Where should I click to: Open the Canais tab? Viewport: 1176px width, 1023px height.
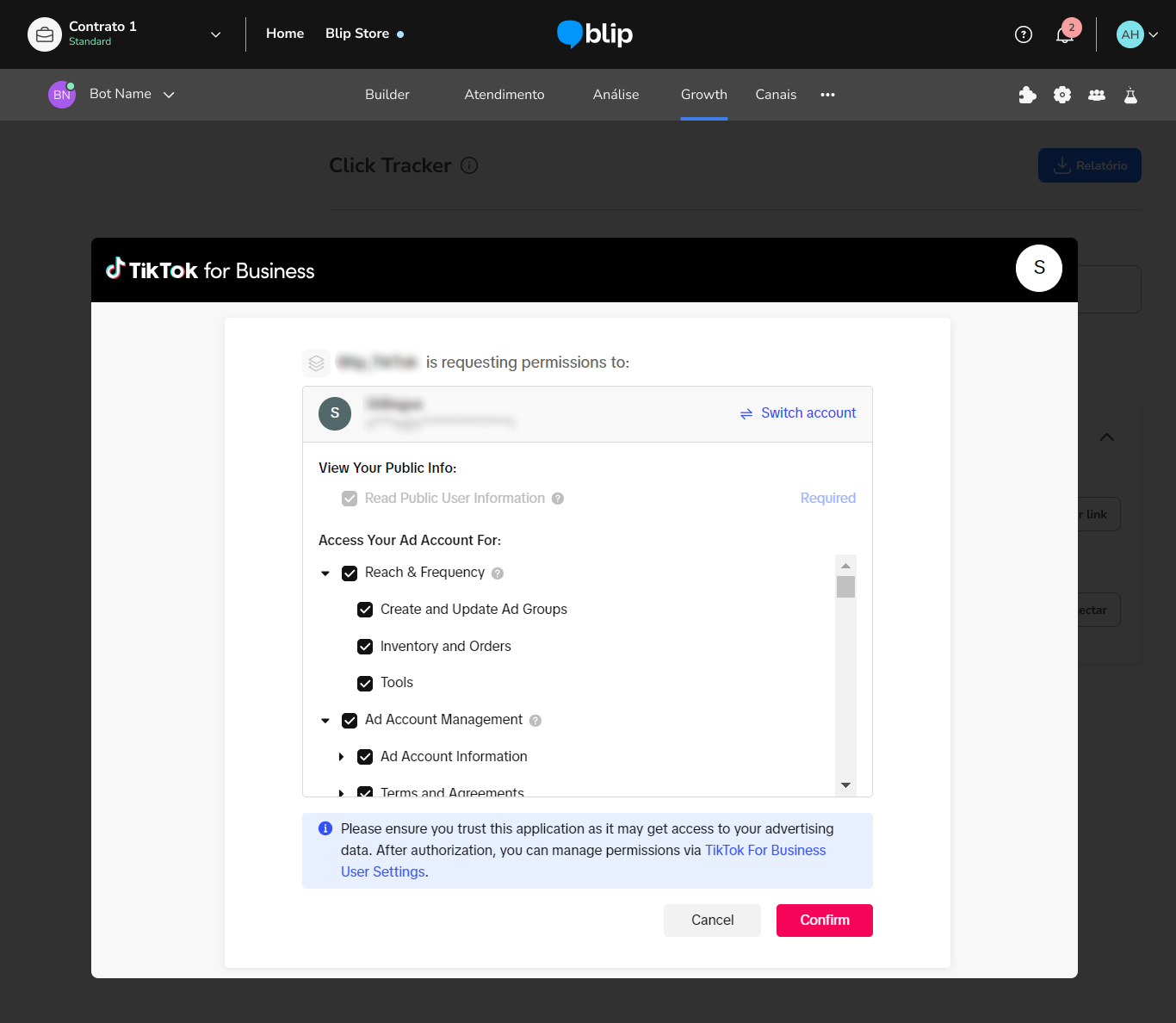point(776,95)
